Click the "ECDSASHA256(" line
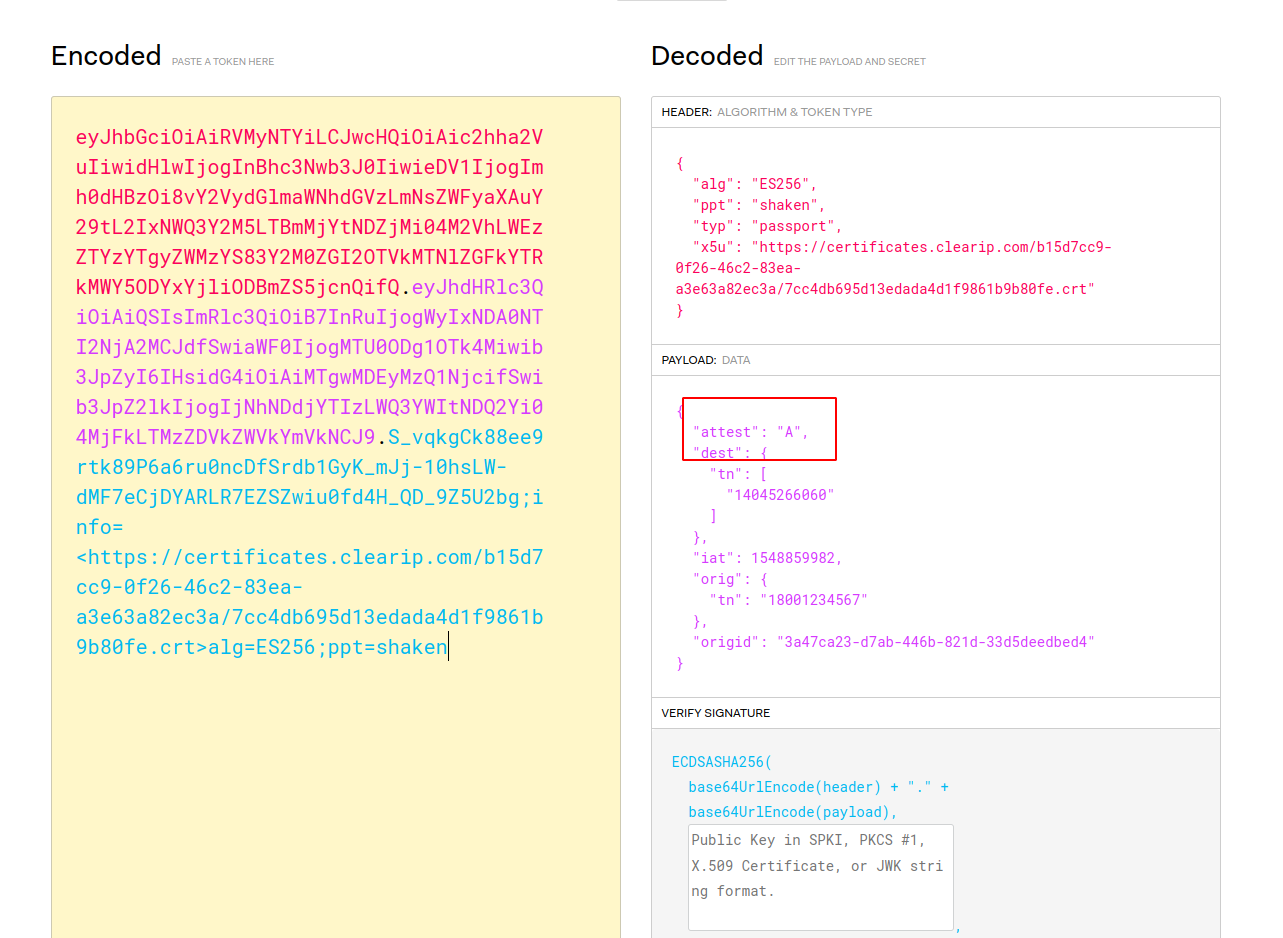The height and width of the screenshot is (938, 1283). (722, 762)
